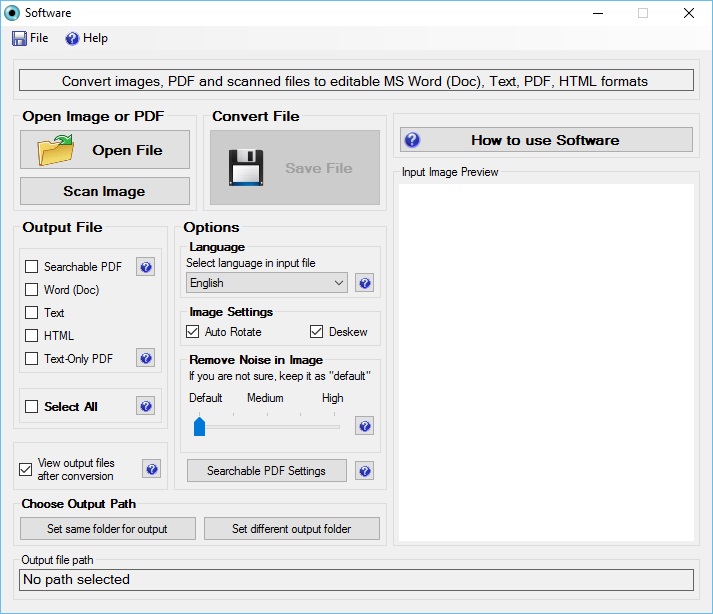Screen dimensions: 713x614
Task: Enable Text-Only PDF output checkbox
Action: [31, 358]
